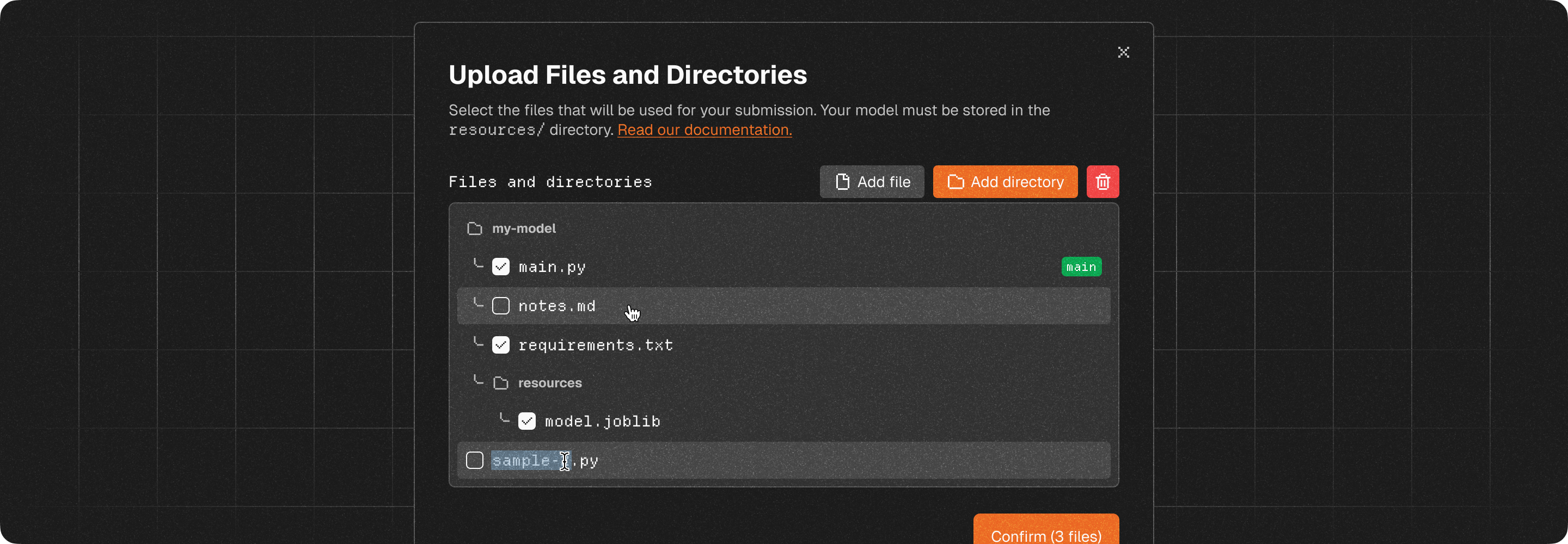Check the notes.md checkbox
Viewport: 1568px width, 544px height.
[500, 306]
